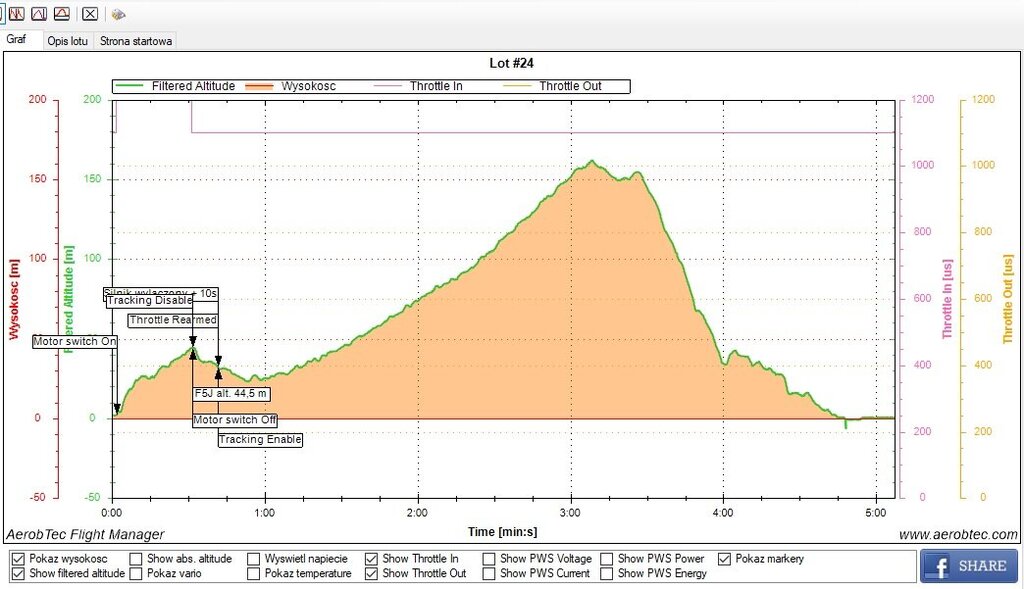Click the Throttle Out legend entry
Image resolution: width=1024 pixels, height=589 pixels.
point(570,86)
